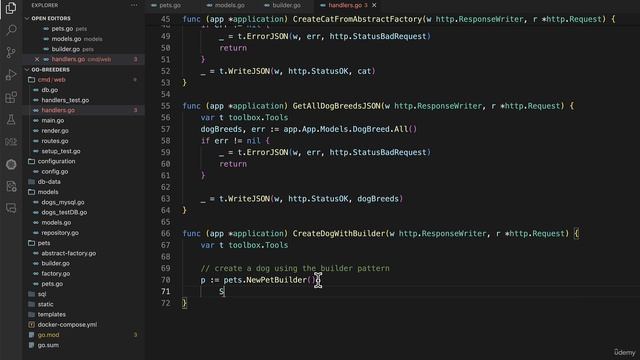640x360 pixels.
Task: Open the Testing flask view
Action: [x=11, y=120]
